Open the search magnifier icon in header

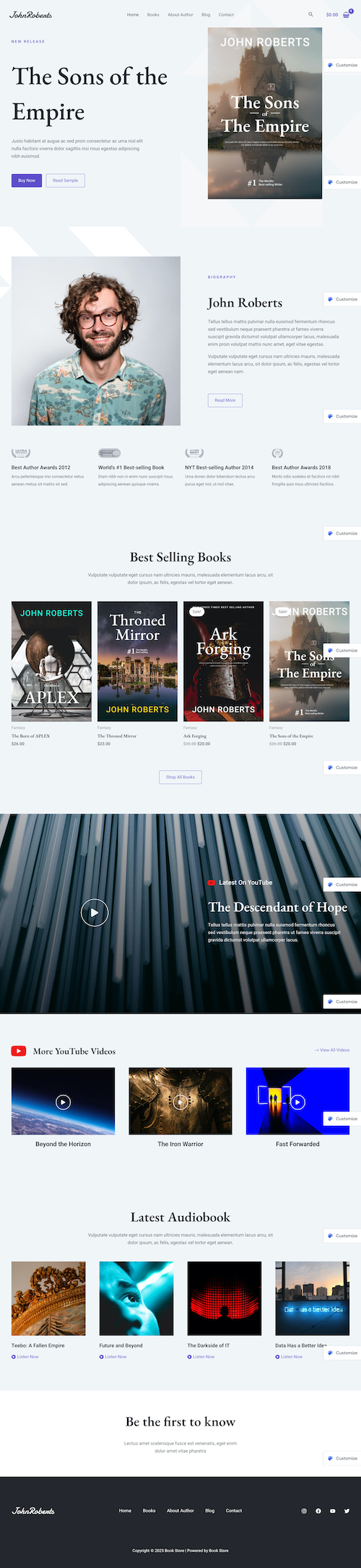pyautogui.click(x=311, y=14)
